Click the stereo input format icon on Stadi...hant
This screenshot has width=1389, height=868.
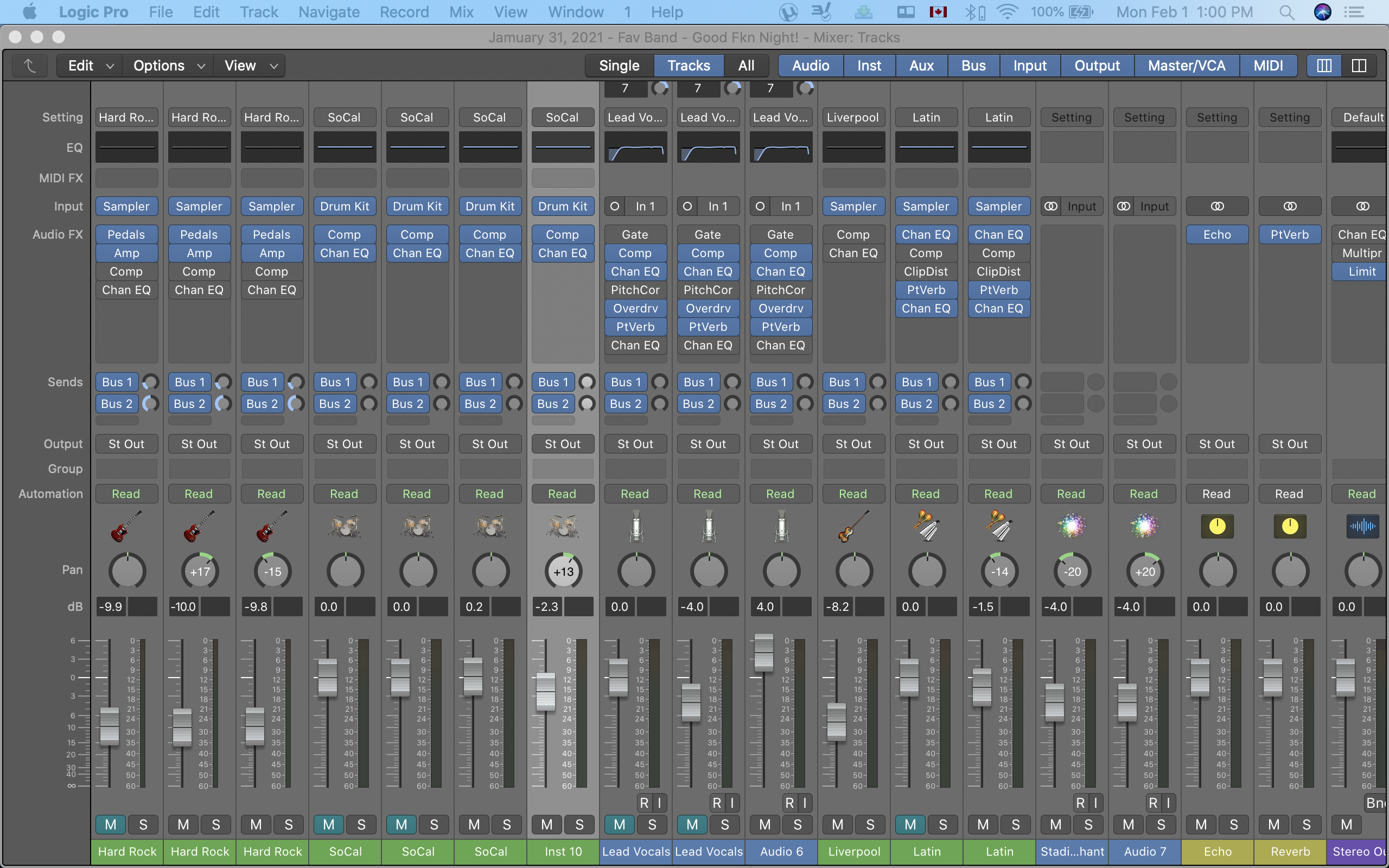click(1051, 206)
